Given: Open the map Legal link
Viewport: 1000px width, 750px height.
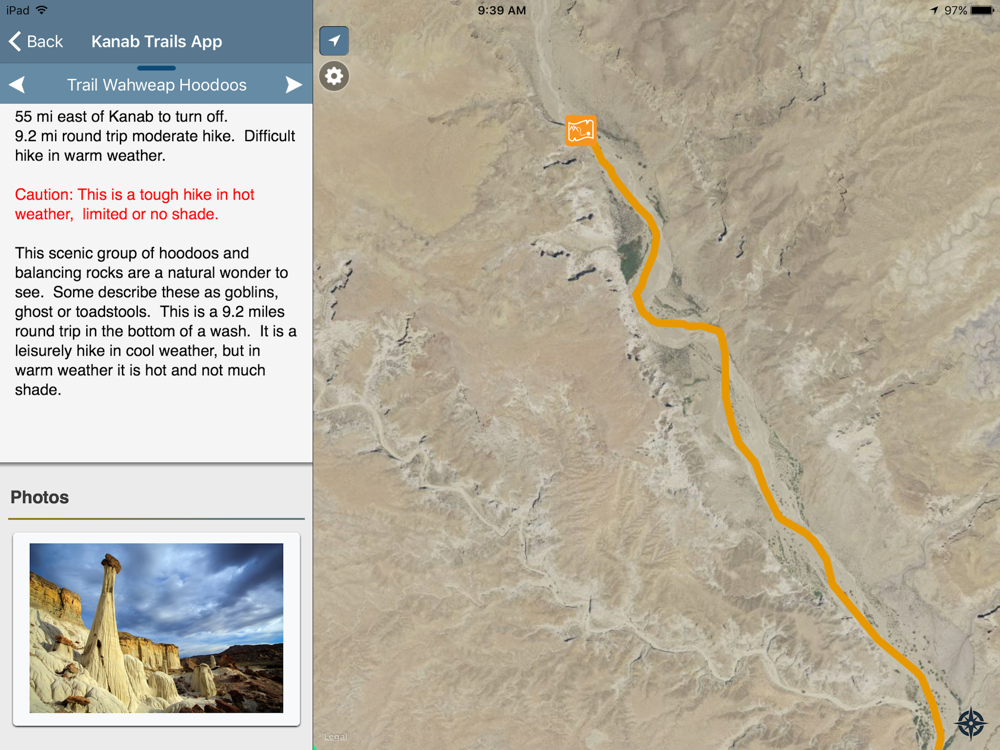Looking at the screenshot, I should [x=336, y=738].
